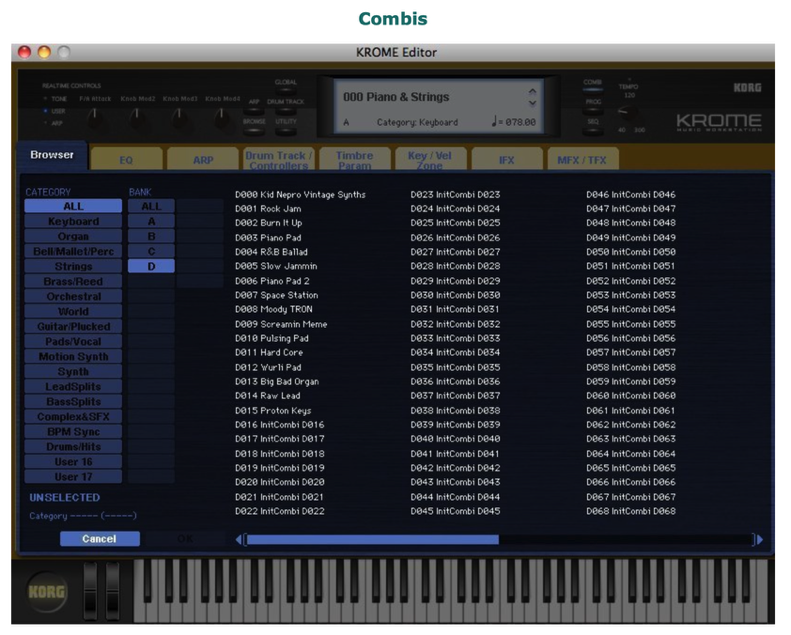Switch to the EQ tab
This screenshot has height=635, width=791.
click(126, 159)
